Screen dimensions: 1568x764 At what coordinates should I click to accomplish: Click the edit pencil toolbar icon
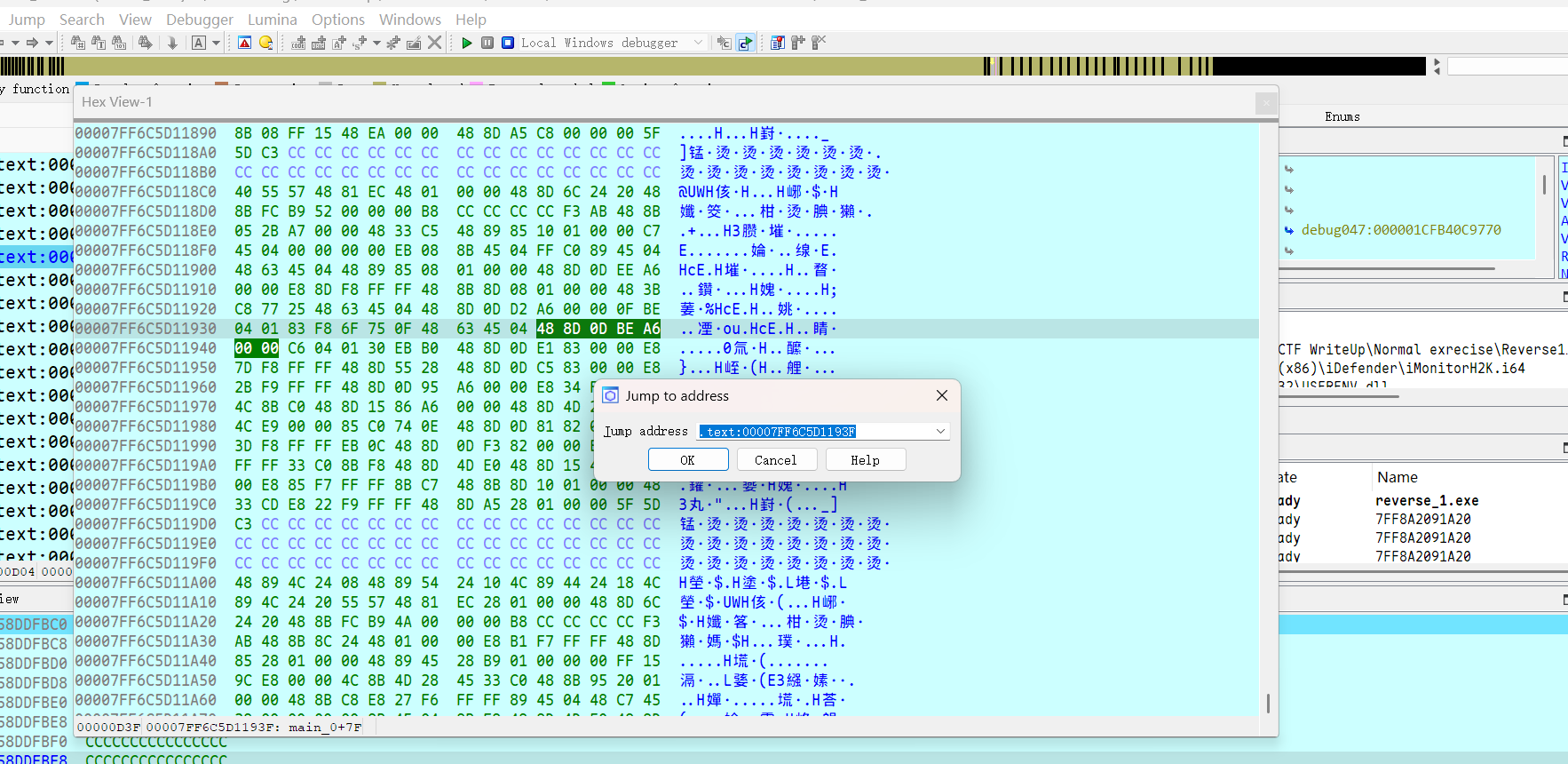coord(414,43)
